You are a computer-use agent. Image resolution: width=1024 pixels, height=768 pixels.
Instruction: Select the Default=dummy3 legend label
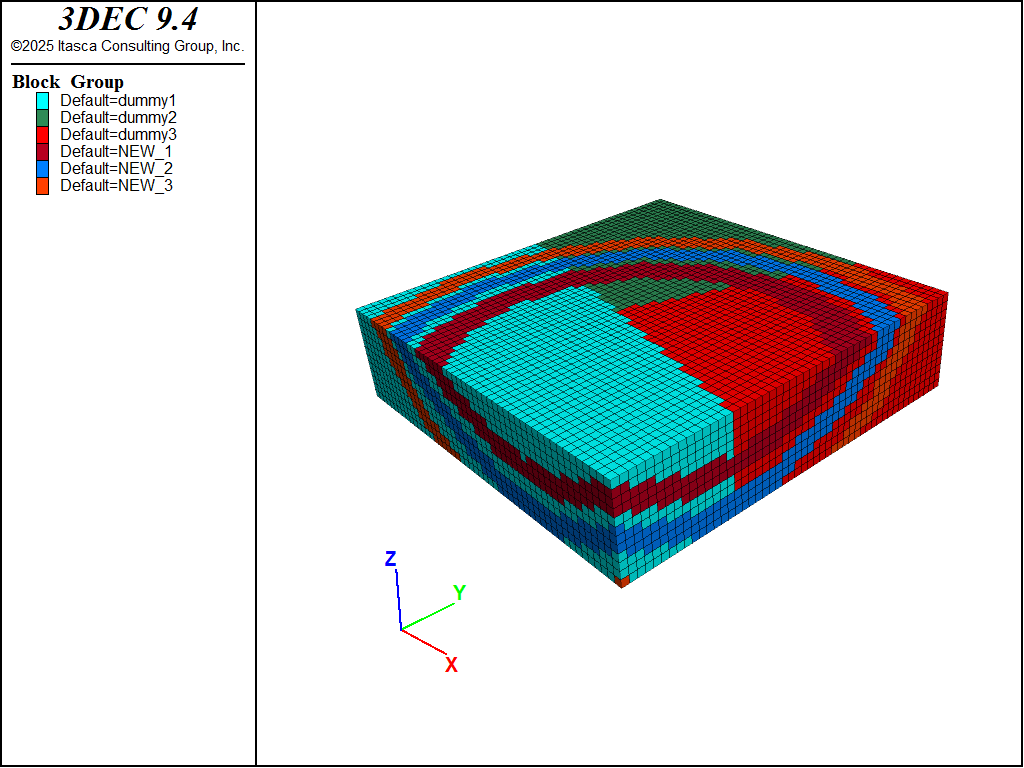[118, 134]
